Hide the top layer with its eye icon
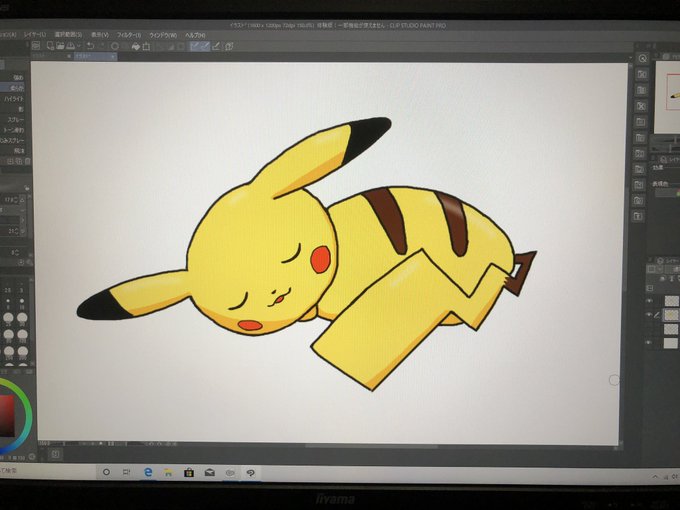Viewport: 680px width, 510px height. click(x=649, y=301)
